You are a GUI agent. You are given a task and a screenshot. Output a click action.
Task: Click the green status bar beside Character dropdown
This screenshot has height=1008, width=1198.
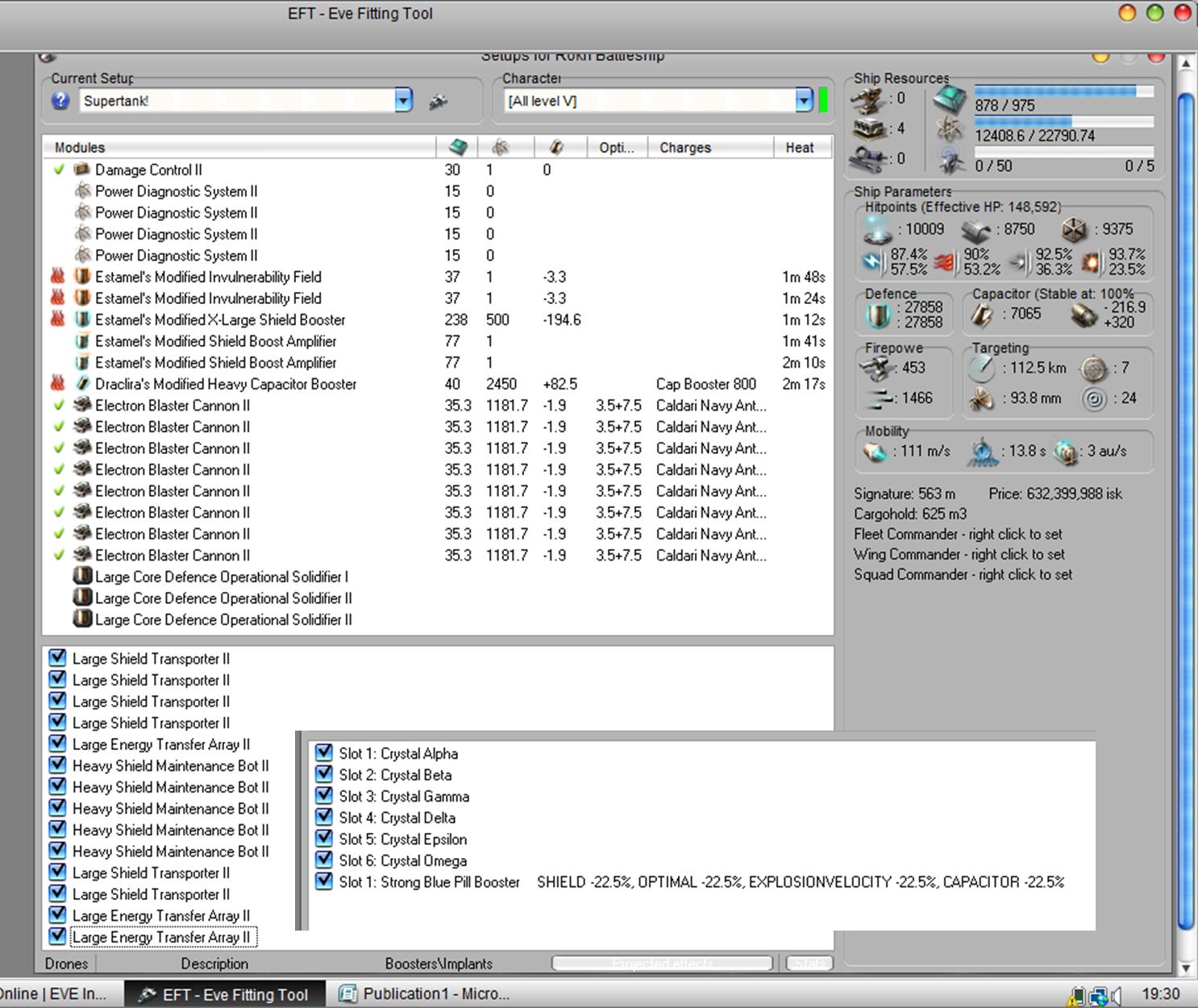823,101
